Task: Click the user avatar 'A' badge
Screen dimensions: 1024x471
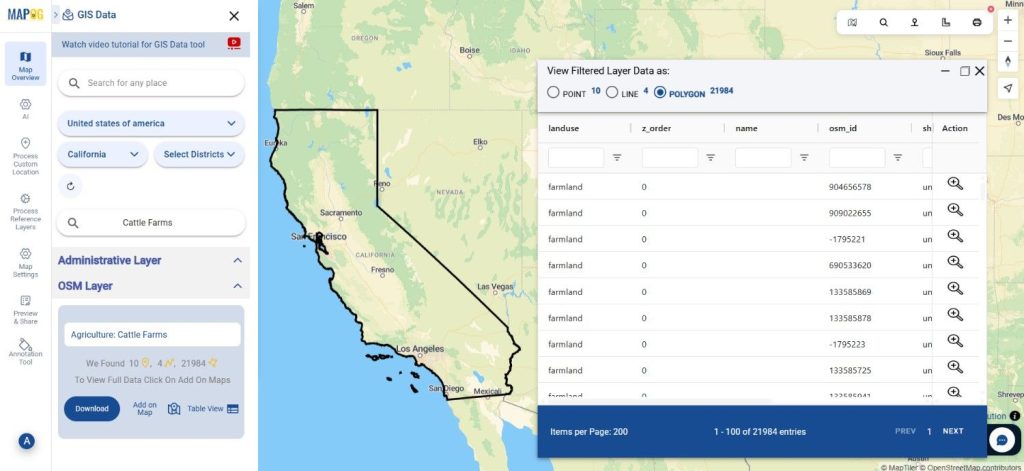Action: click(x=27, y=441)
